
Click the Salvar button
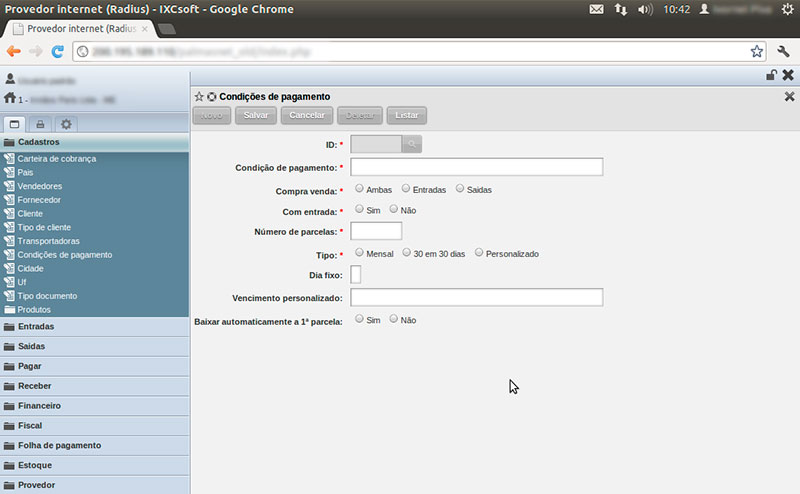click(x=256, y=115)
